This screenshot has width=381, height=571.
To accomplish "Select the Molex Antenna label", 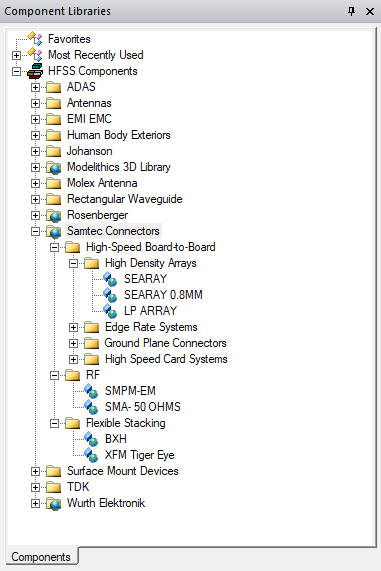I will 102,183.
